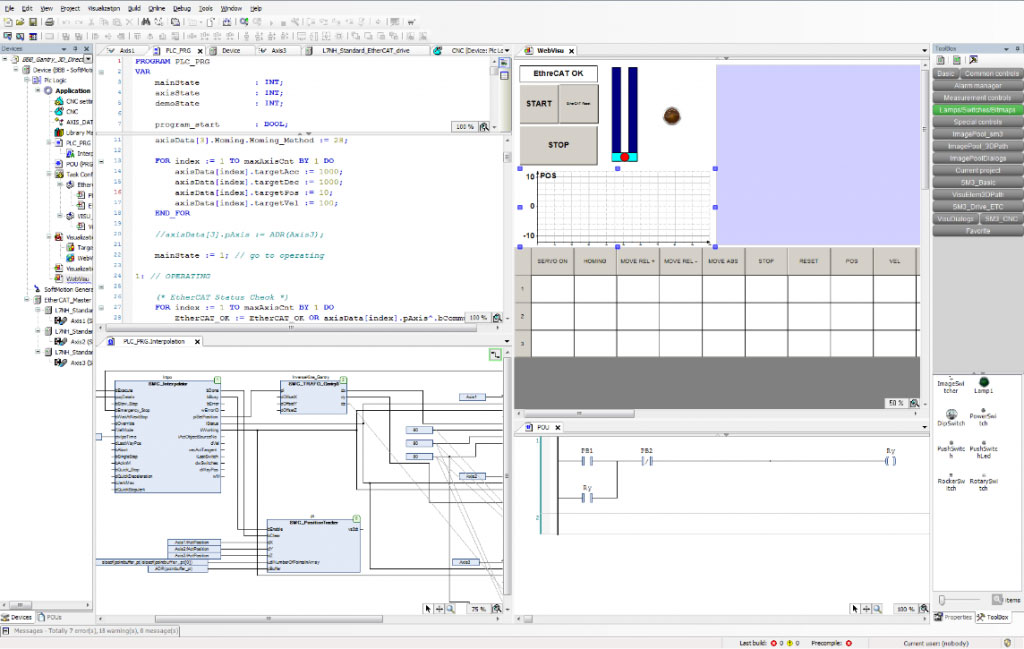Screen dimensions: 1024x649
Task: Click the Find binoculars toolbar icon
Action: (x=146, y=22)
